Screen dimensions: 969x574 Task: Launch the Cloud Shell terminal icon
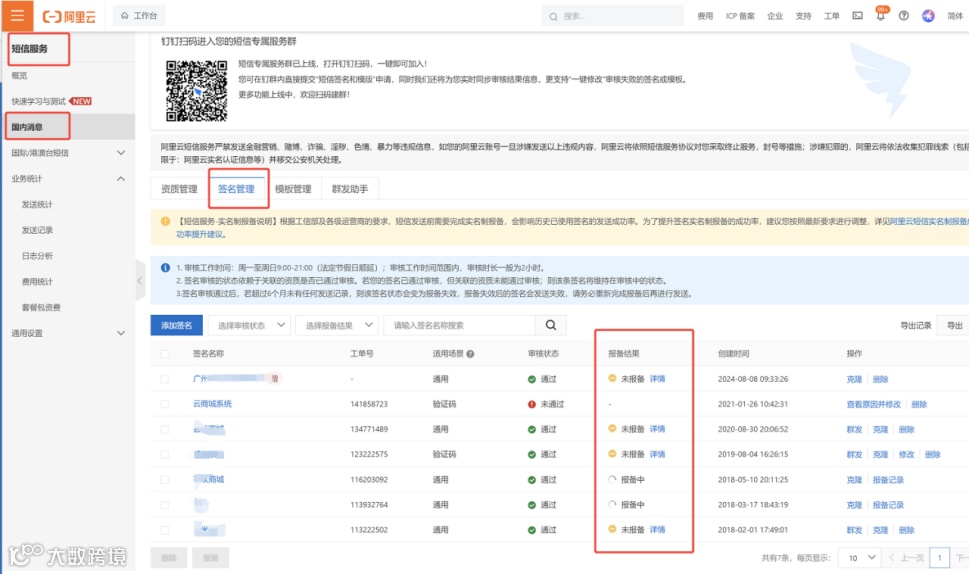click(x=858, y=15)
